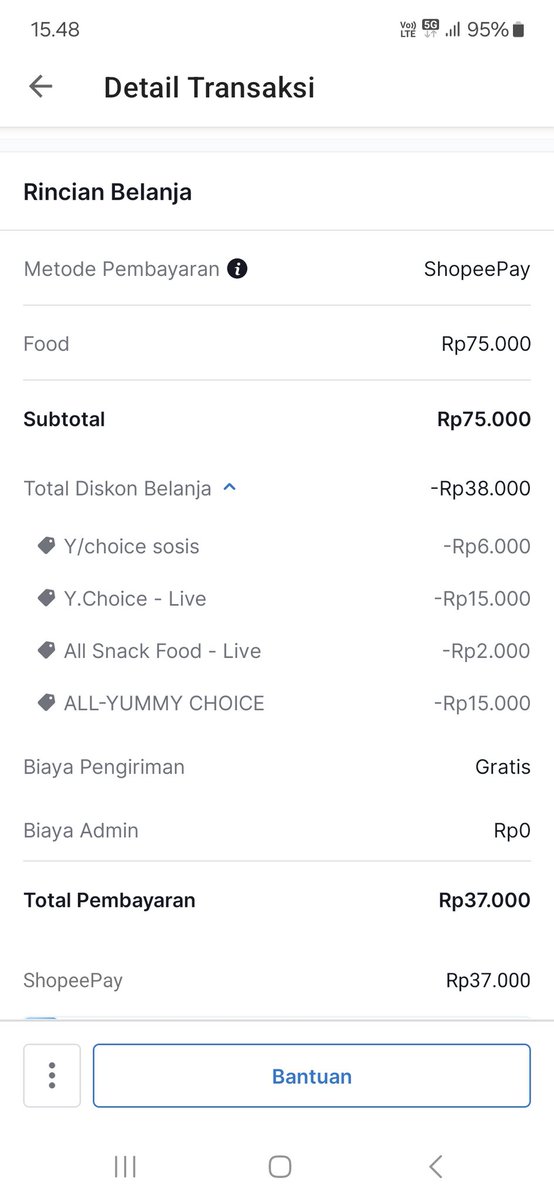The height and width of the screenshot is (1200, 554).
Task: Tap the battery status icon
Action: 518,30
